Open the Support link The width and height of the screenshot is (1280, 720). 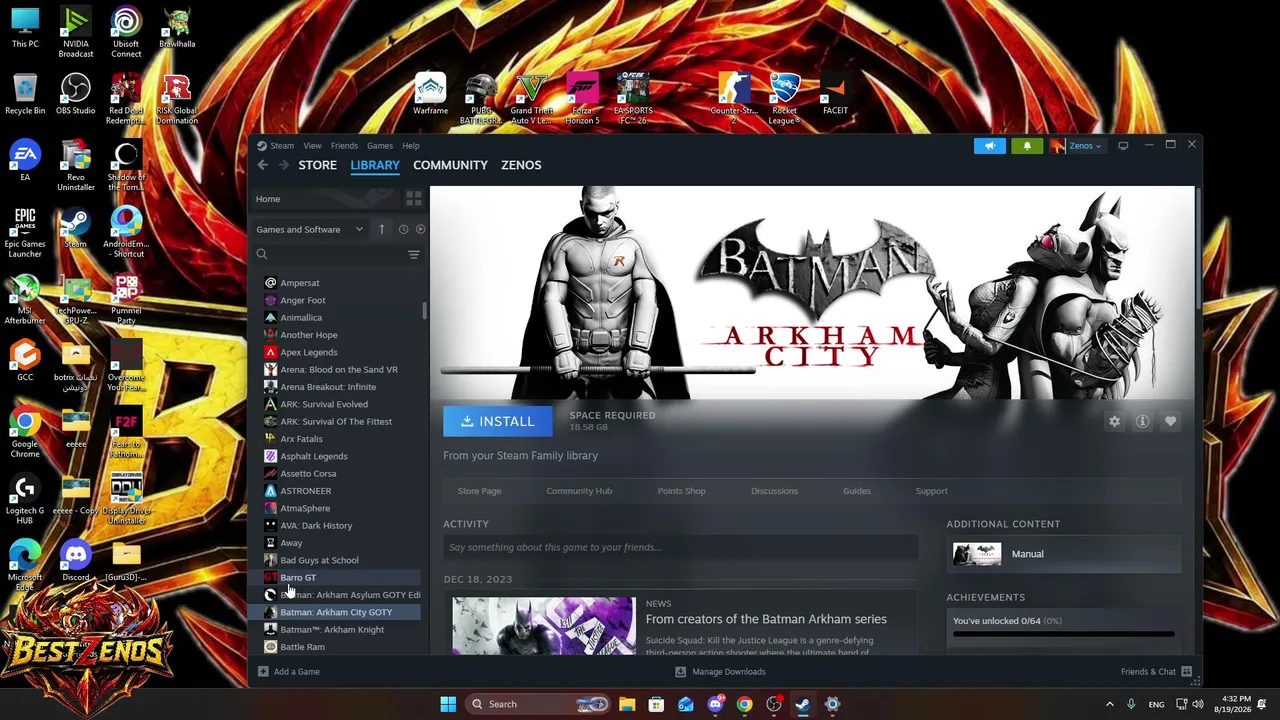pos(931,491)
